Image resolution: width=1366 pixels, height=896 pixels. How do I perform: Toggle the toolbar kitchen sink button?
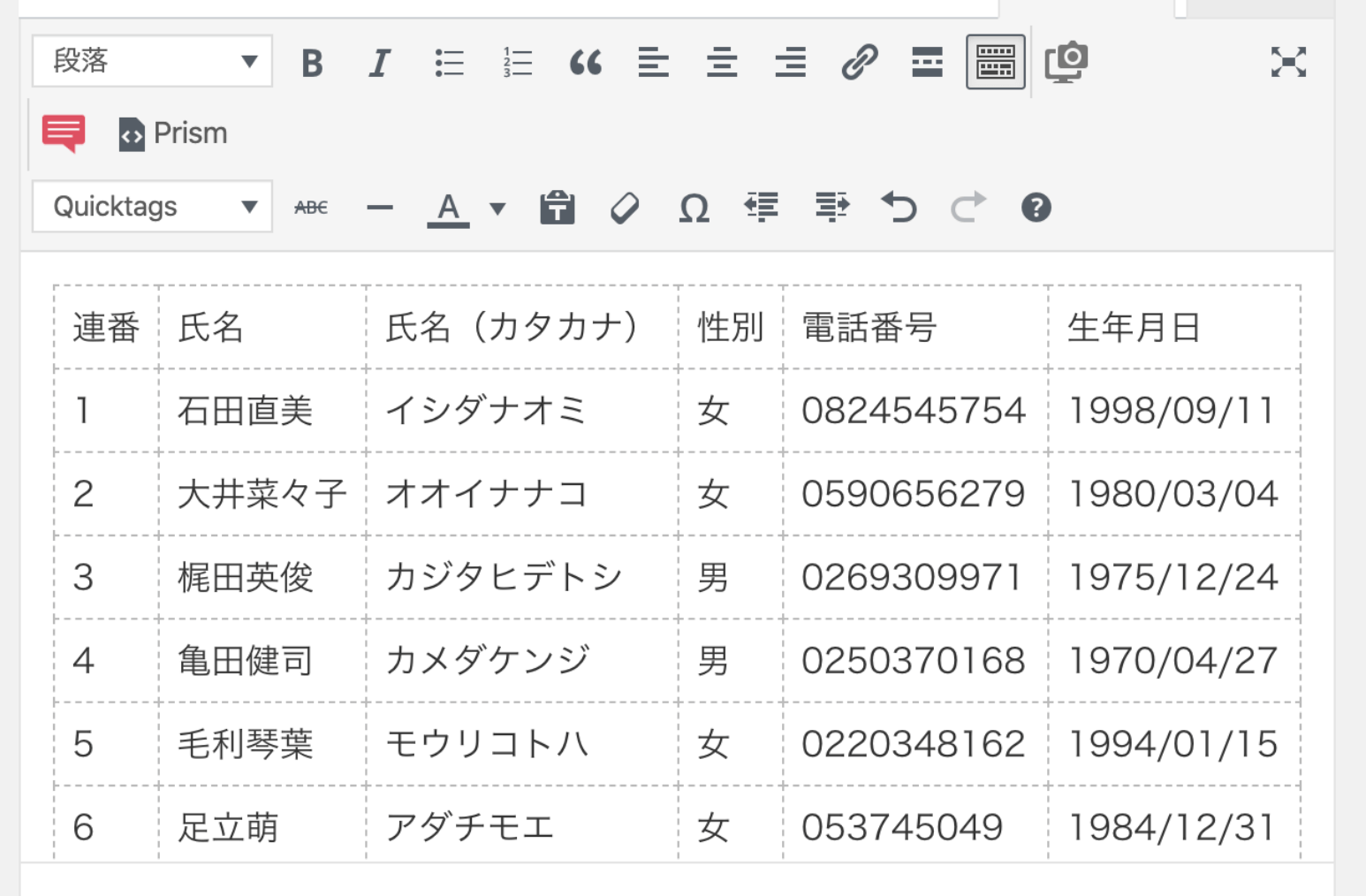point(996,63)
